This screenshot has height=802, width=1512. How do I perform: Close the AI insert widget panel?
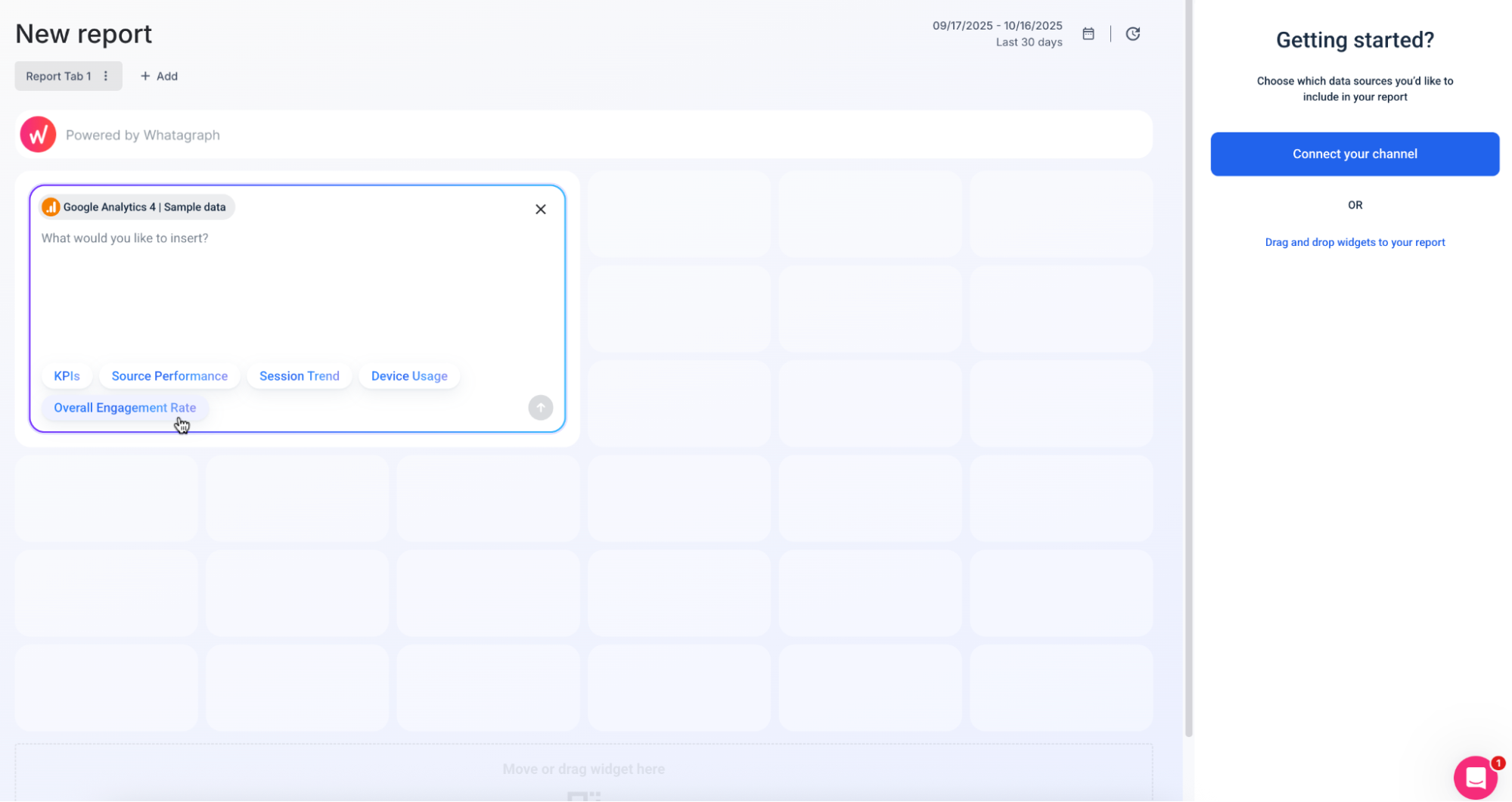click(x=540, y=210)
